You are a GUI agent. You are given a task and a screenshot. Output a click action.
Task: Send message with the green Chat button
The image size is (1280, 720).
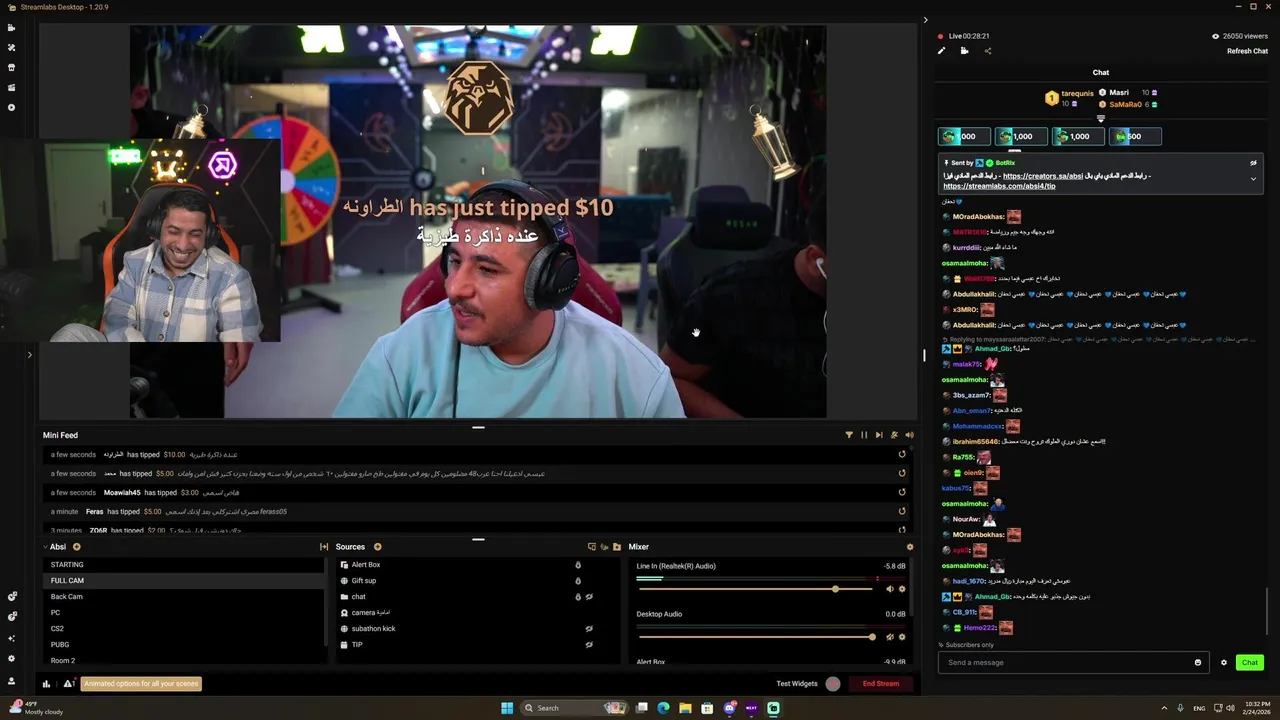pyautogui.click(x=1250, y=662)
